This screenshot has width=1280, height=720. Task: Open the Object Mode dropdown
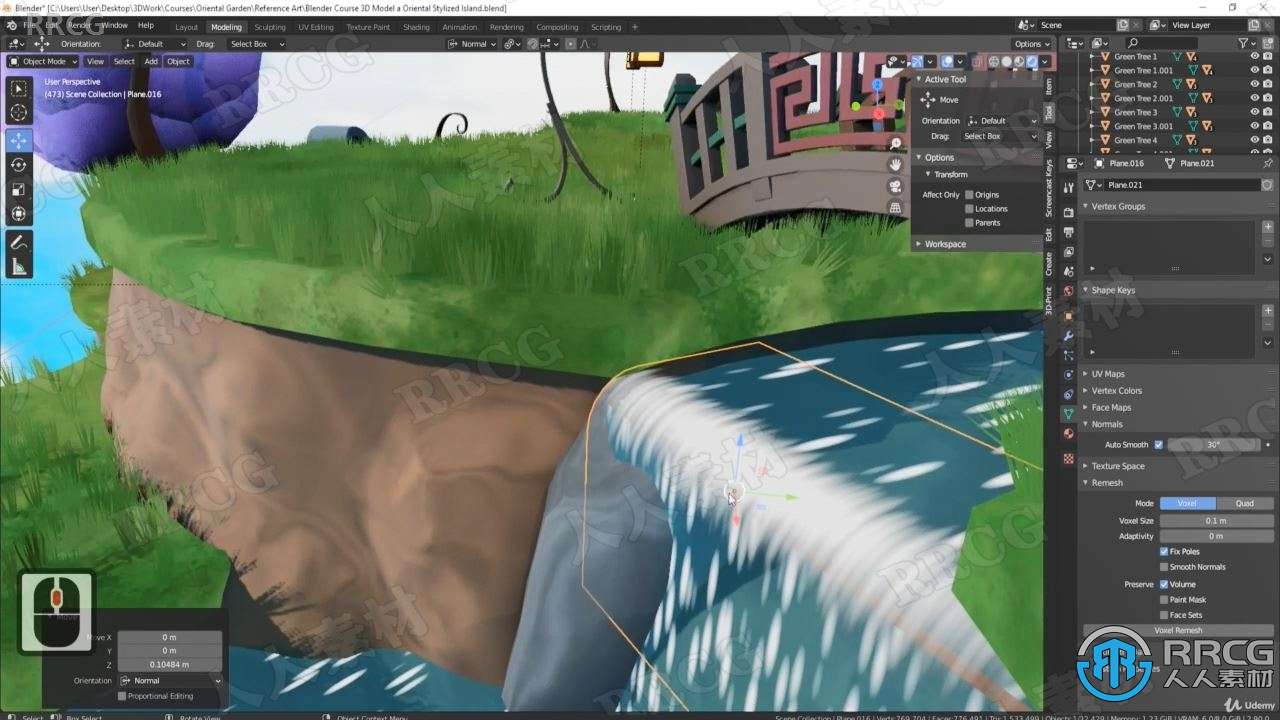[42, 62]
